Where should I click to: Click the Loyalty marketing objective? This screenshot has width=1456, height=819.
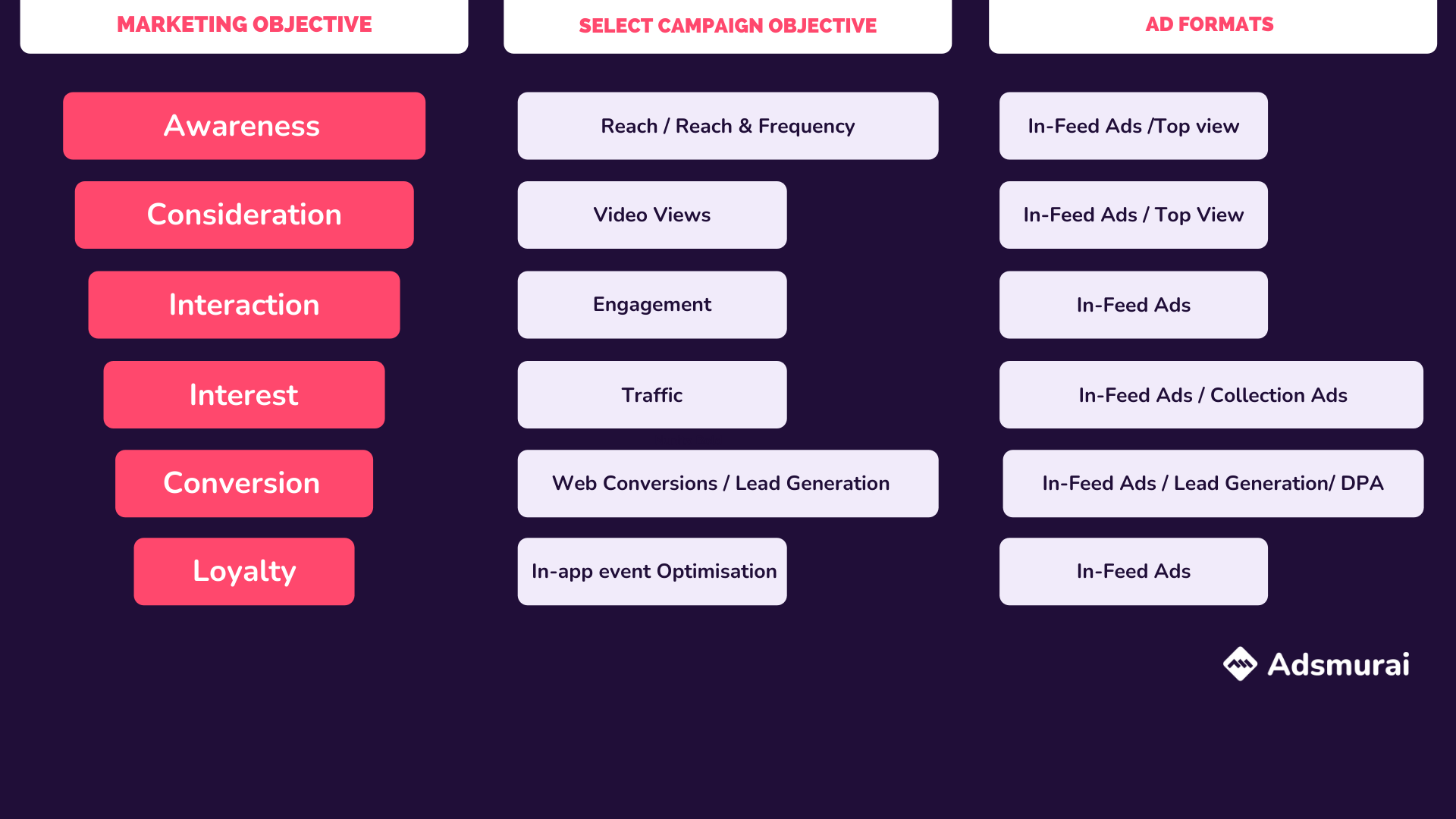pos(244,571)
